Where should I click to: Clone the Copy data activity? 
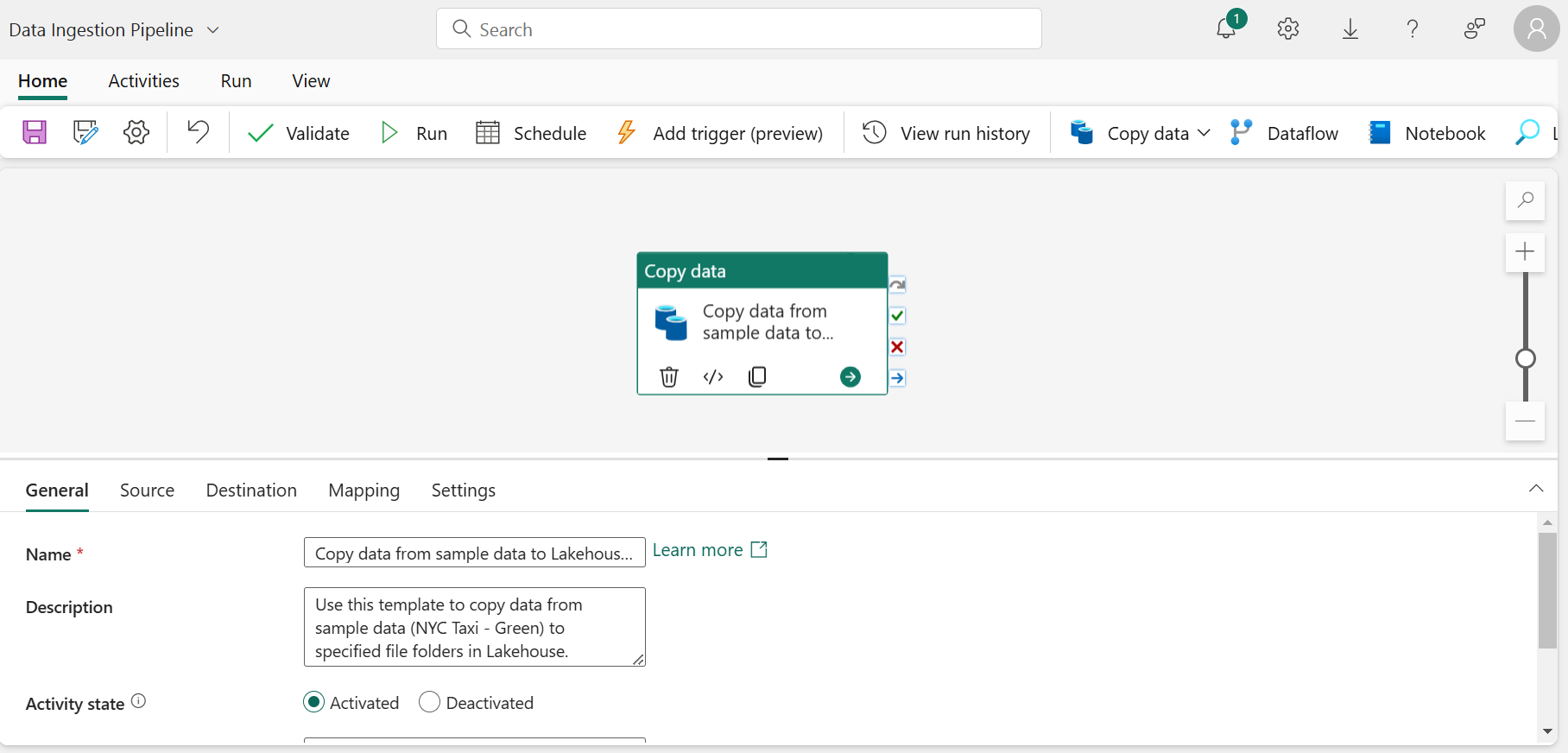pos(757,376)
